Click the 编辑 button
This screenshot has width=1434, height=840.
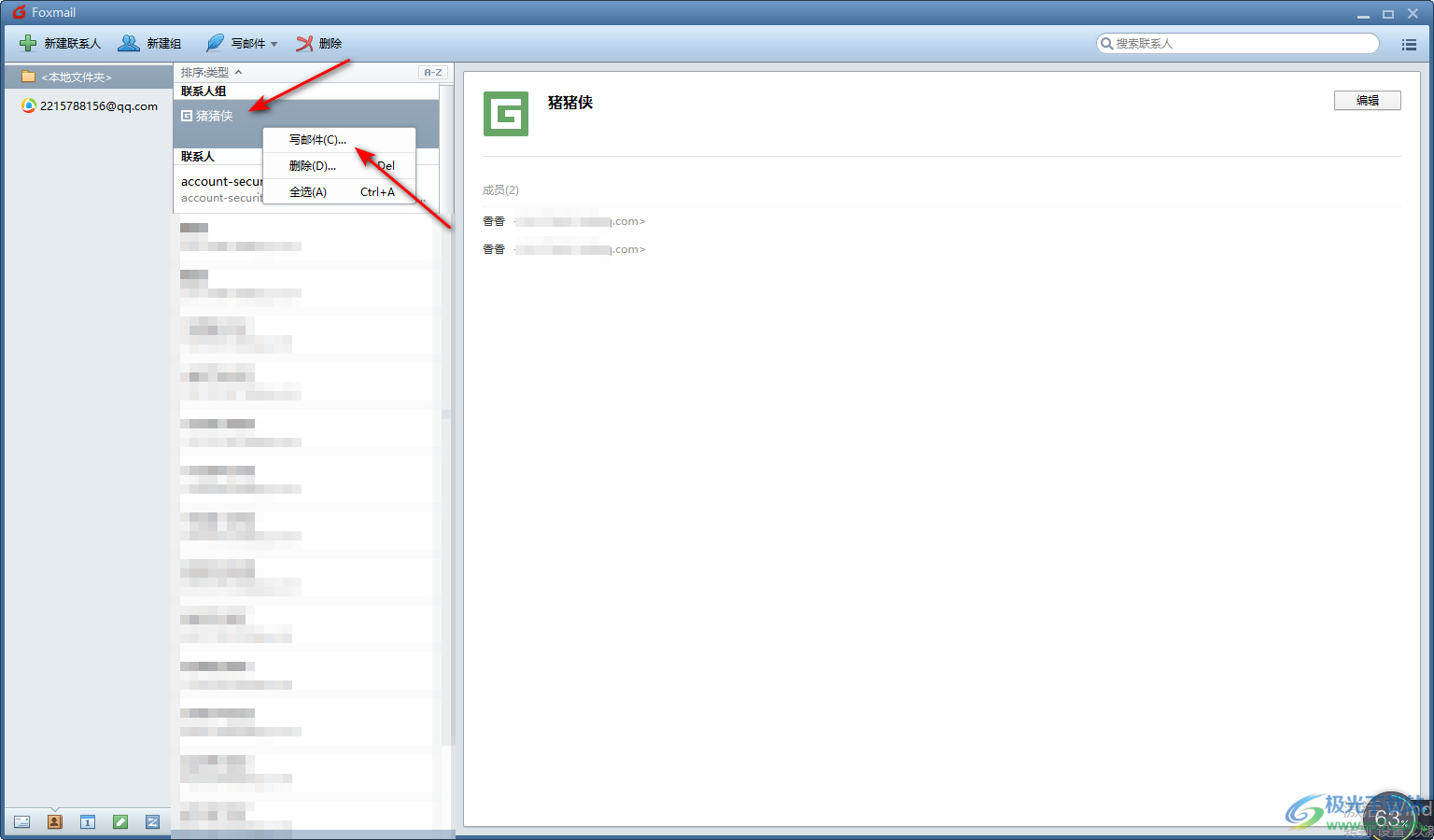[x=1367, y=101]
